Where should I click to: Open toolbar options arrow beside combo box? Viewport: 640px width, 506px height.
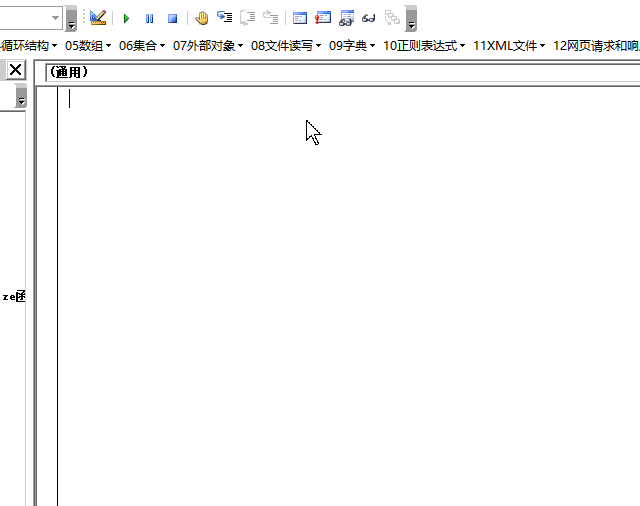(71, 18)
